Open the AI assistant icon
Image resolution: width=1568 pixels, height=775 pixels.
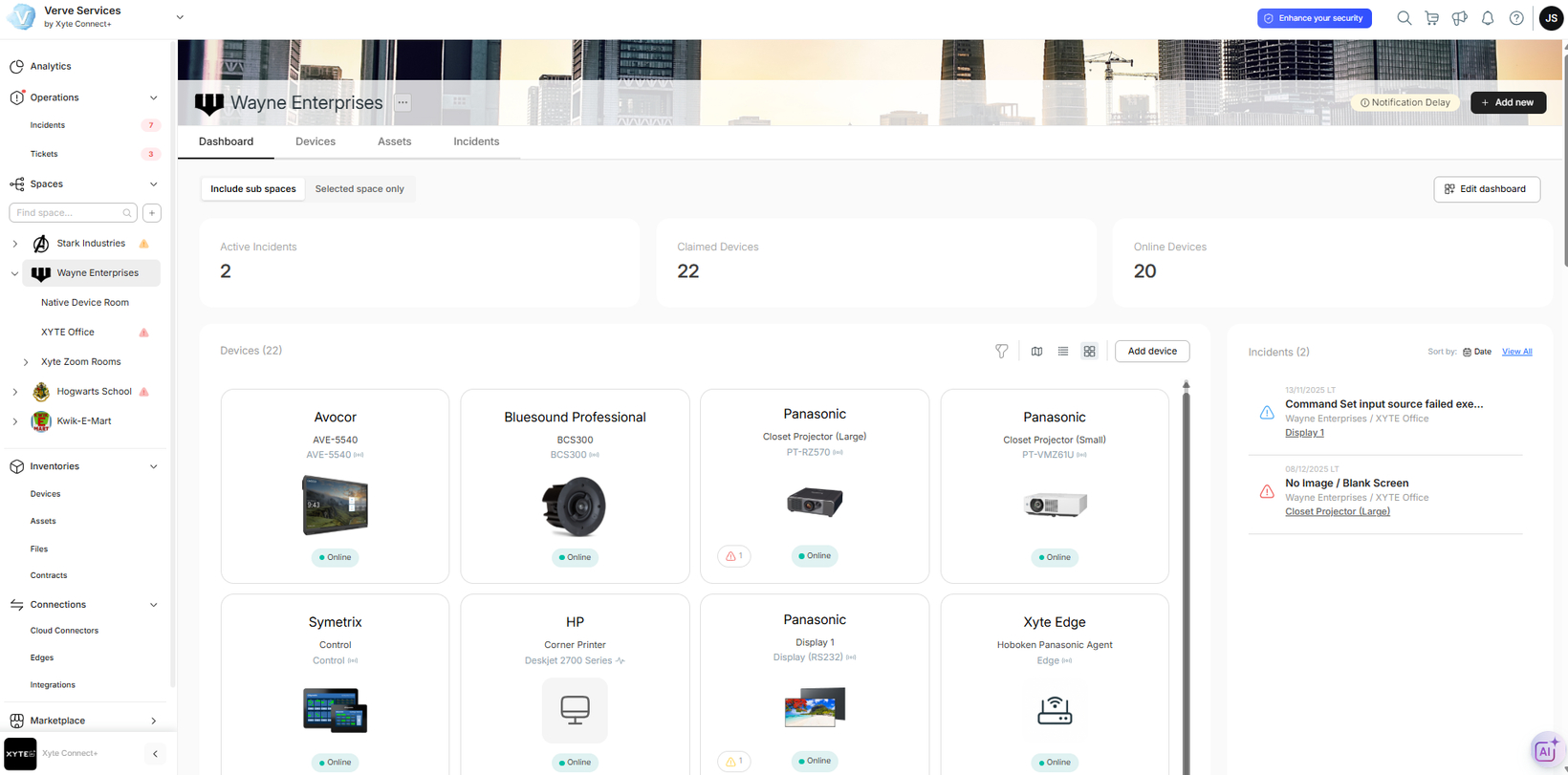tap(1545, 750)
